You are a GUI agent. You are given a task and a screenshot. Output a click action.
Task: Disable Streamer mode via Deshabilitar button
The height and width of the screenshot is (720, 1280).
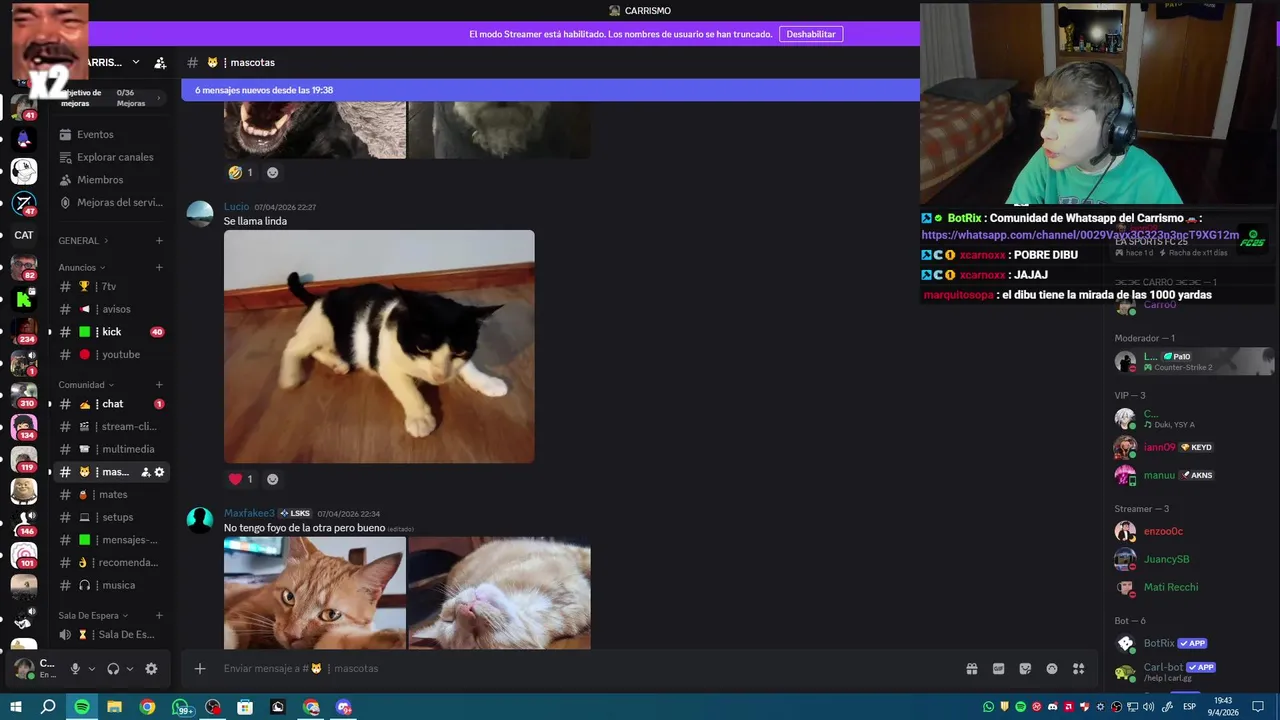pyautogui.click(x=811, y=34)
